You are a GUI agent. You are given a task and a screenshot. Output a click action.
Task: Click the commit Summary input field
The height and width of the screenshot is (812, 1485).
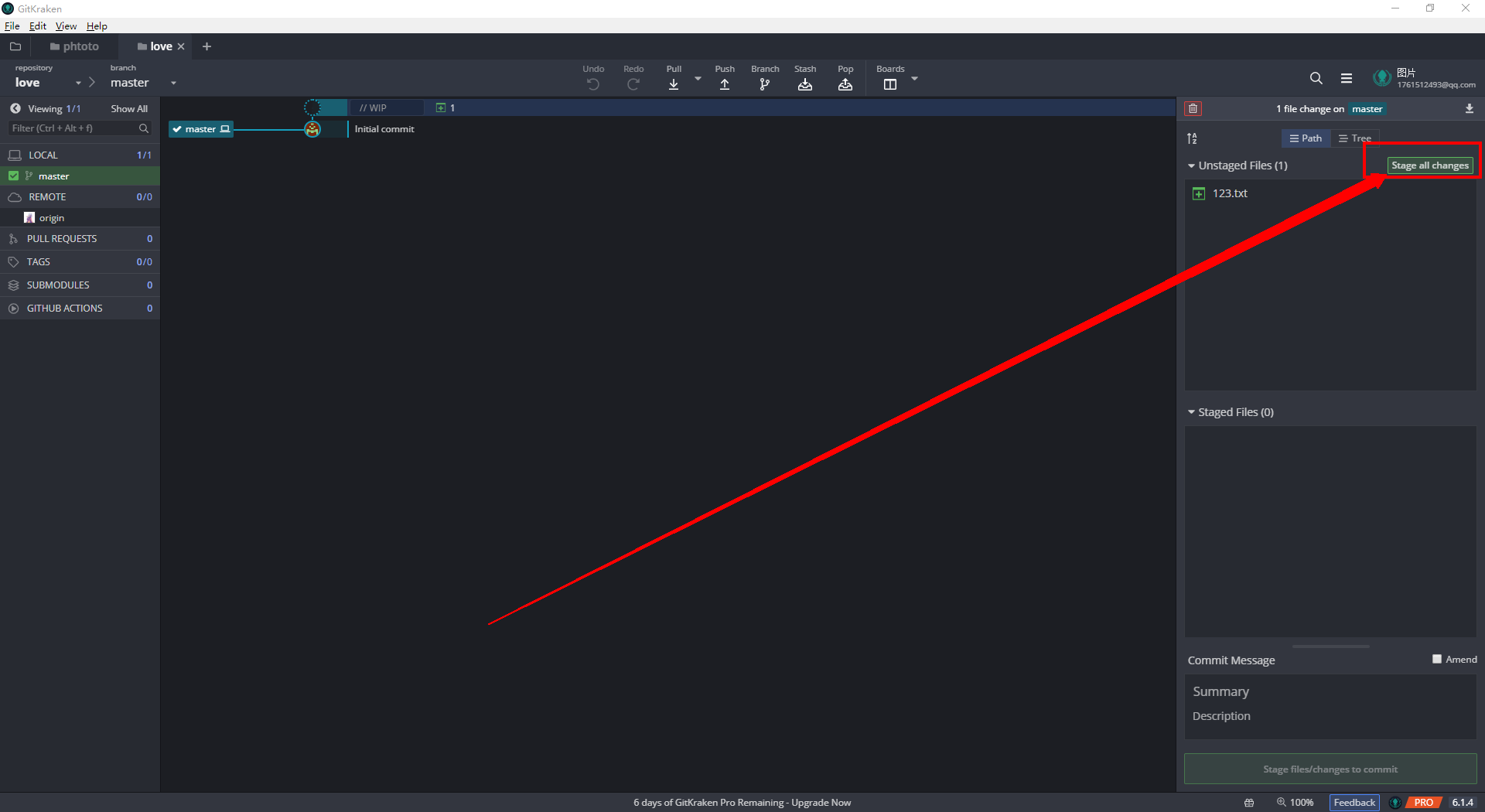point(1330,691)
